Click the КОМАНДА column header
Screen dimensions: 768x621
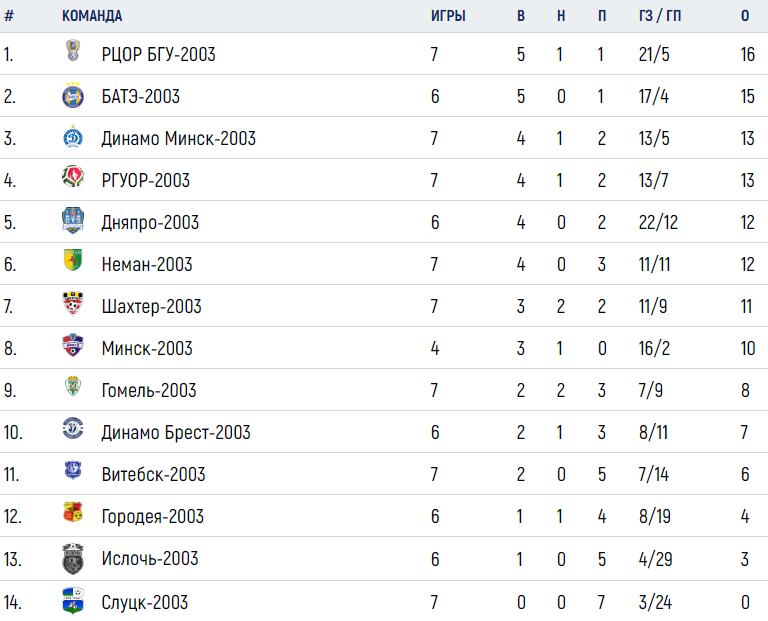[x=92, y=16]
